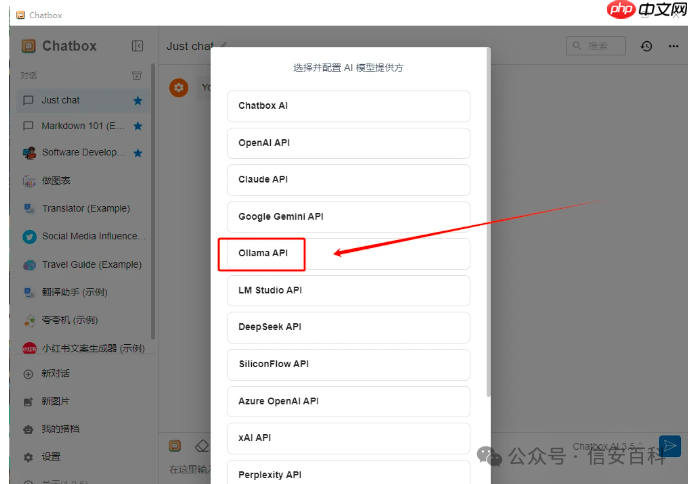Select Chatbox AI as provider
Screen dimensions: 688x484
coord(348,106)
